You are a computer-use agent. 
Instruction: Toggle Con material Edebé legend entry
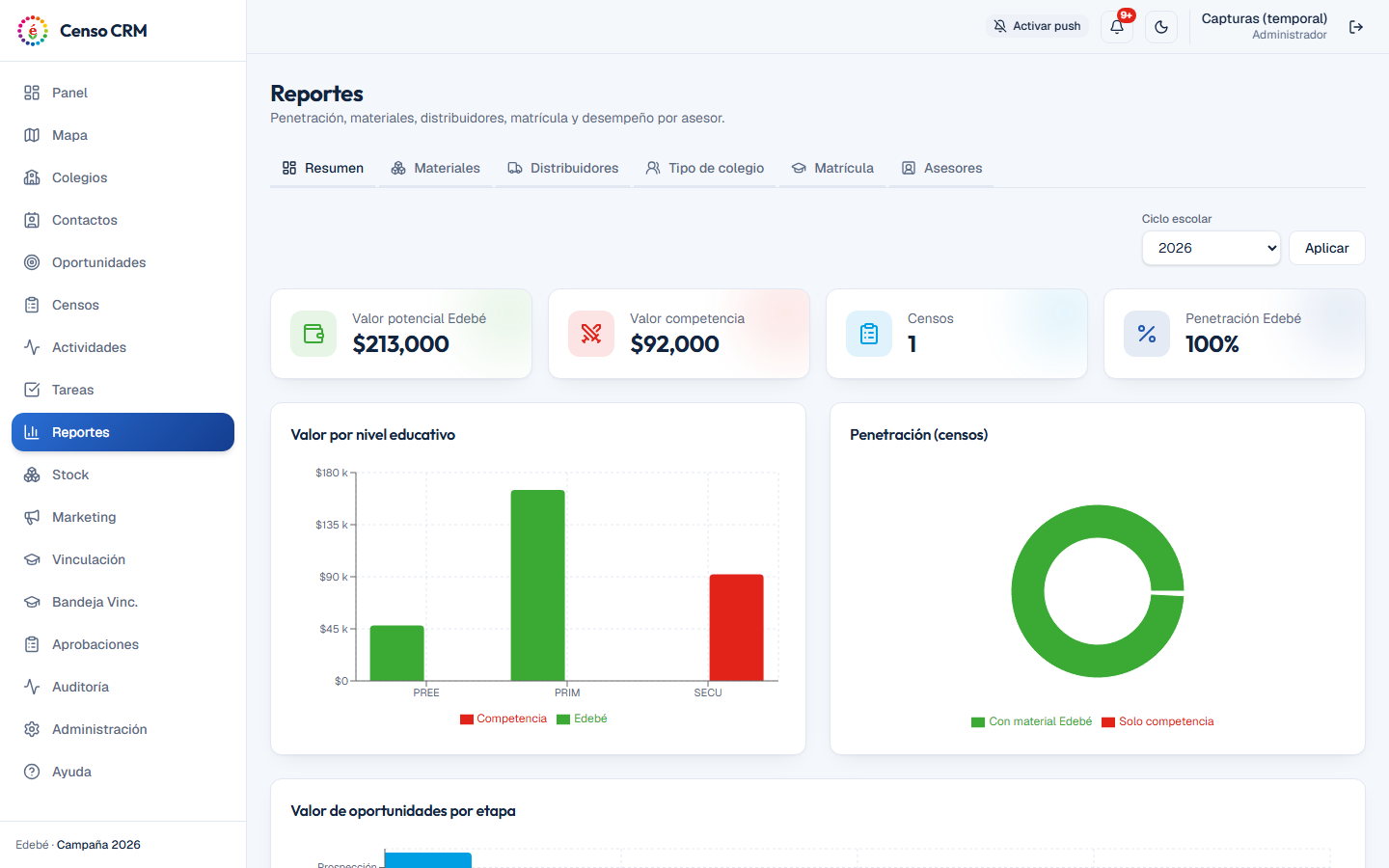tap(1031, 721)
